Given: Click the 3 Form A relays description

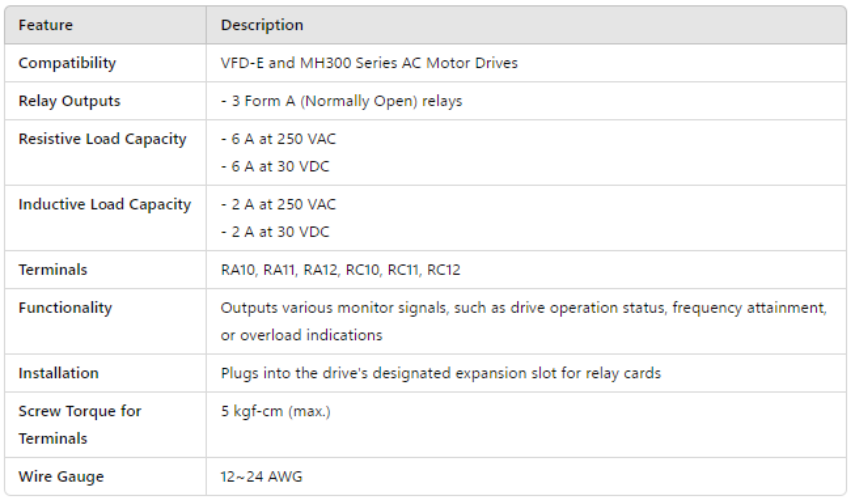Looking at the screenshot, I should pos(341,101).
